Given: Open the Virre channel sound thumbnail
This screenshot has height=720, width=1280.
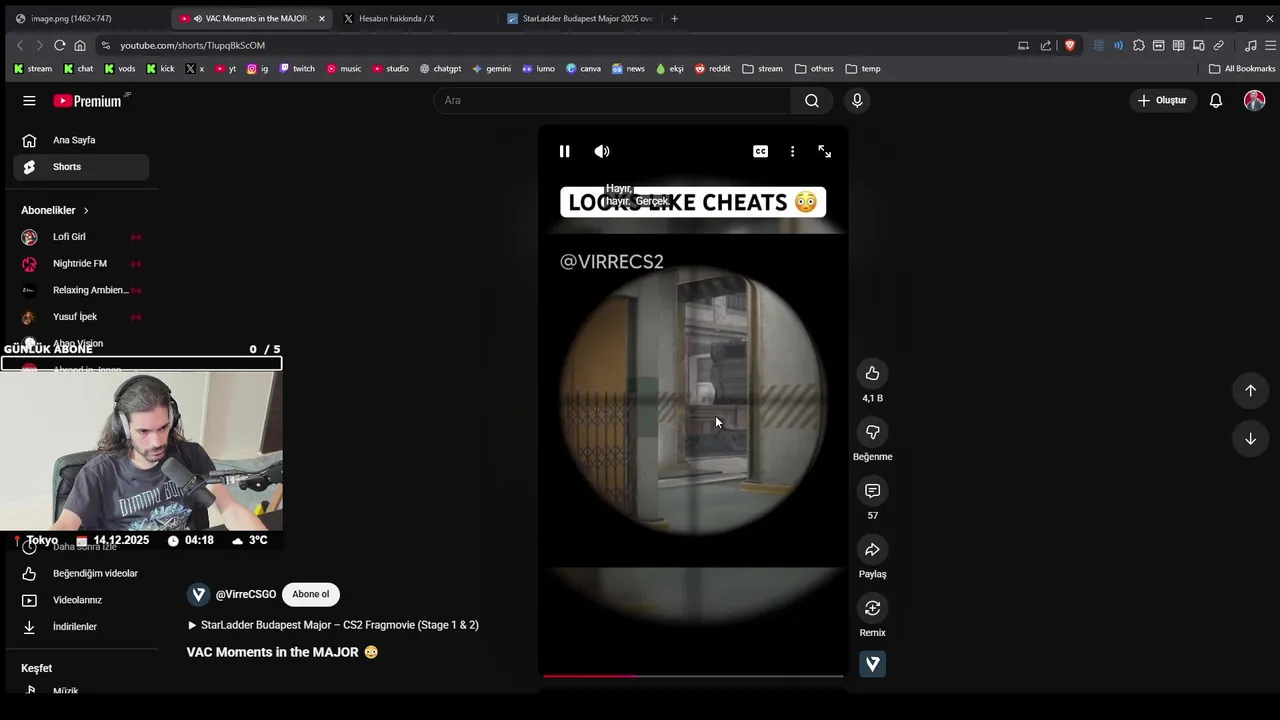Looking at the screenshot, I should (872, 664).
